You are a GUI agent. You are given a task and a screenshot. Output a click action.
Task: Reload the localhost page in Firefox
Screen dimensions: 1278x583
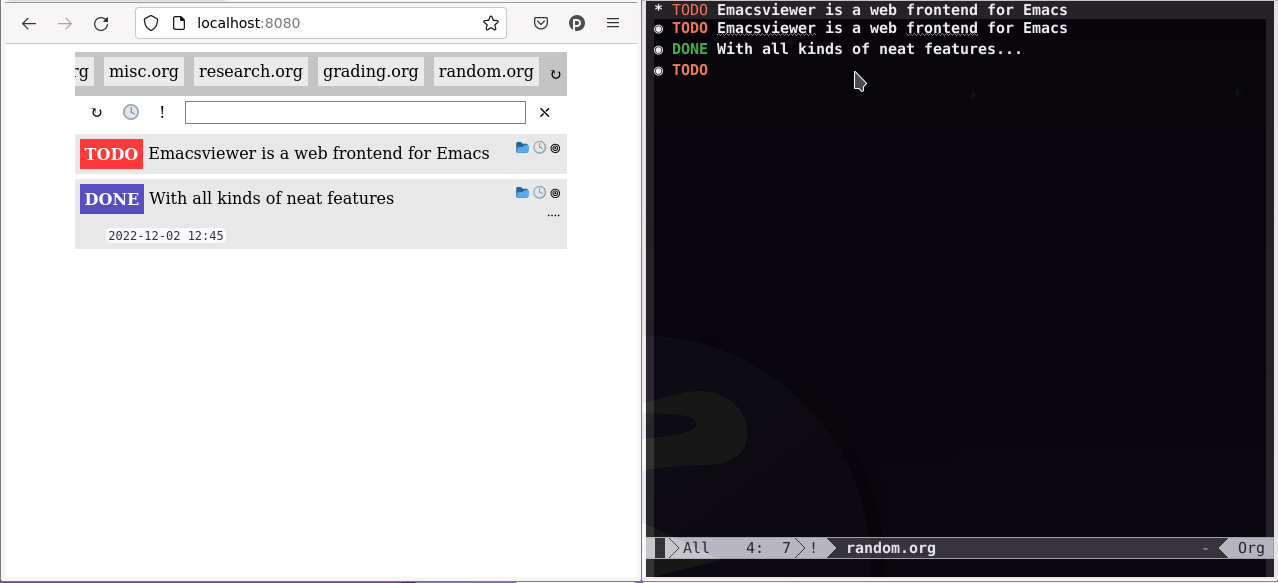[x=101, y=23]
